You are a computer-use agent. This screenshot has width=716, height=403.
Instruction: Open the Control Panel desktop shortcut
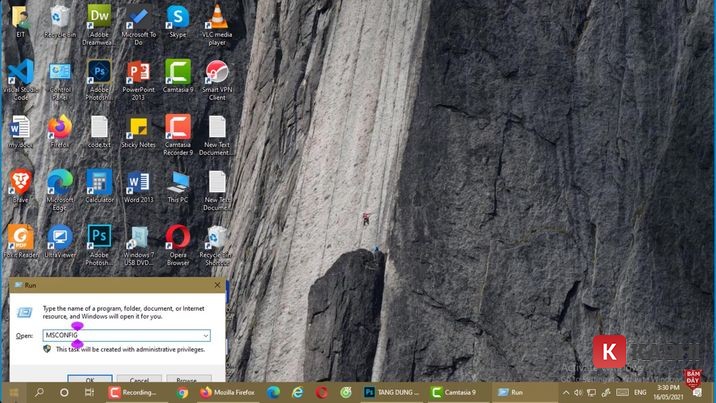click(x=60, y=79)
